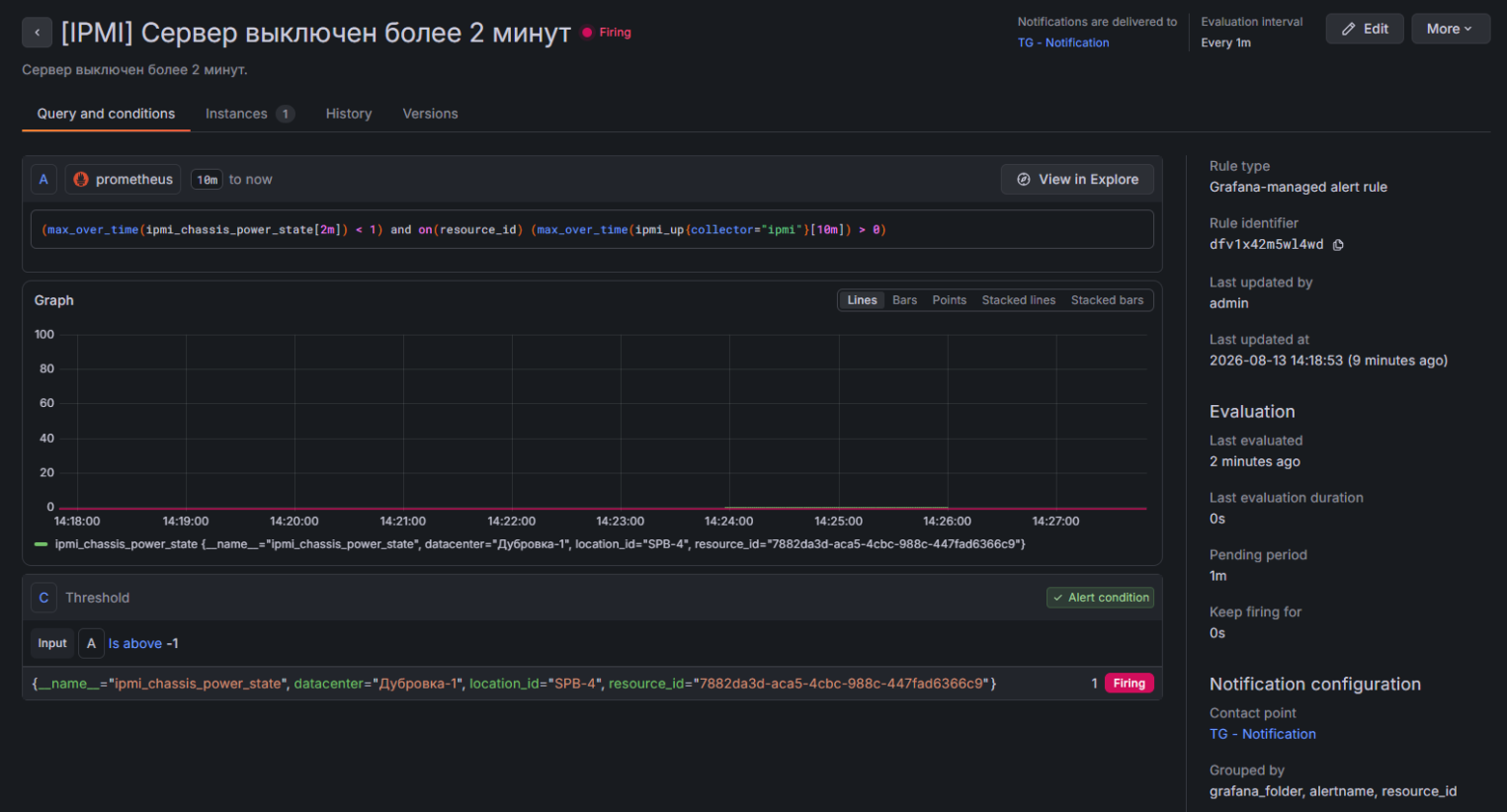Open the History tab

point(349,114)
